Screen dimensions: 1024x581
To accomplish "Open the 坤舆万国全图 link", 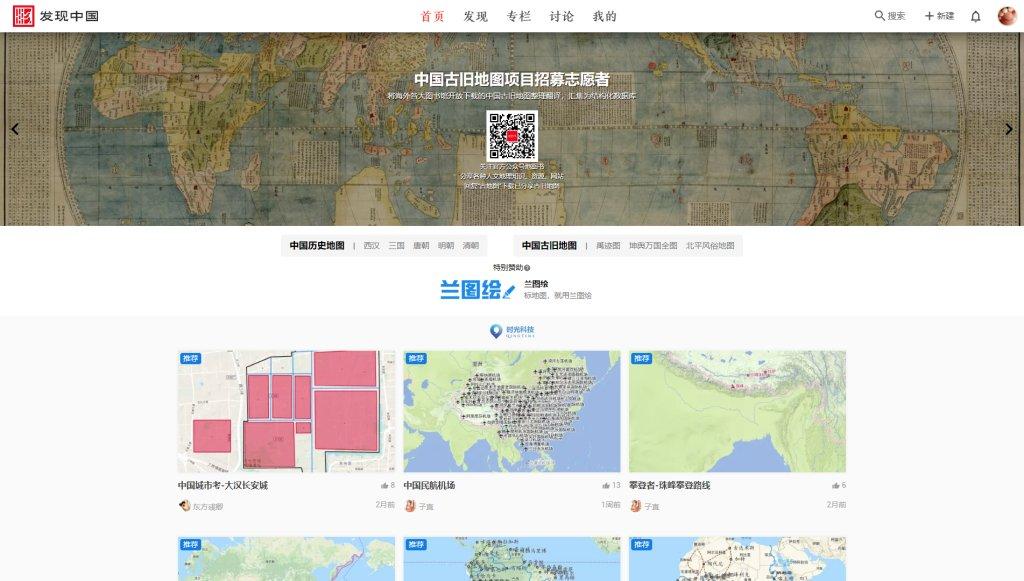I will pyautogui.click(x=653, y=245).
